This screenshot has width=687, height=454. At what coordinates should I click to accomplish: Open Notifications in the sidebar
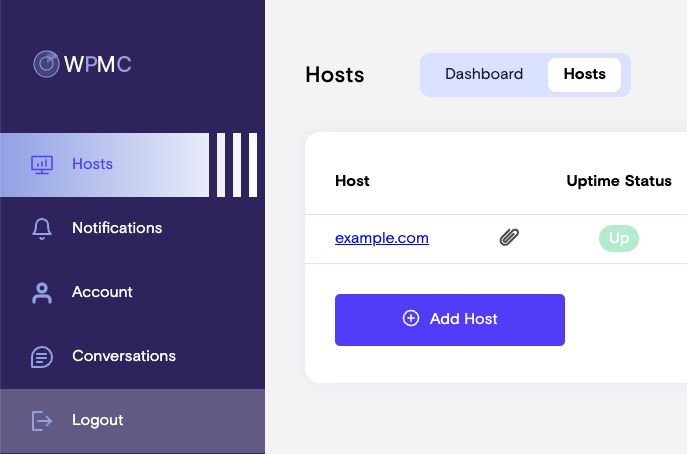point(132,228)
